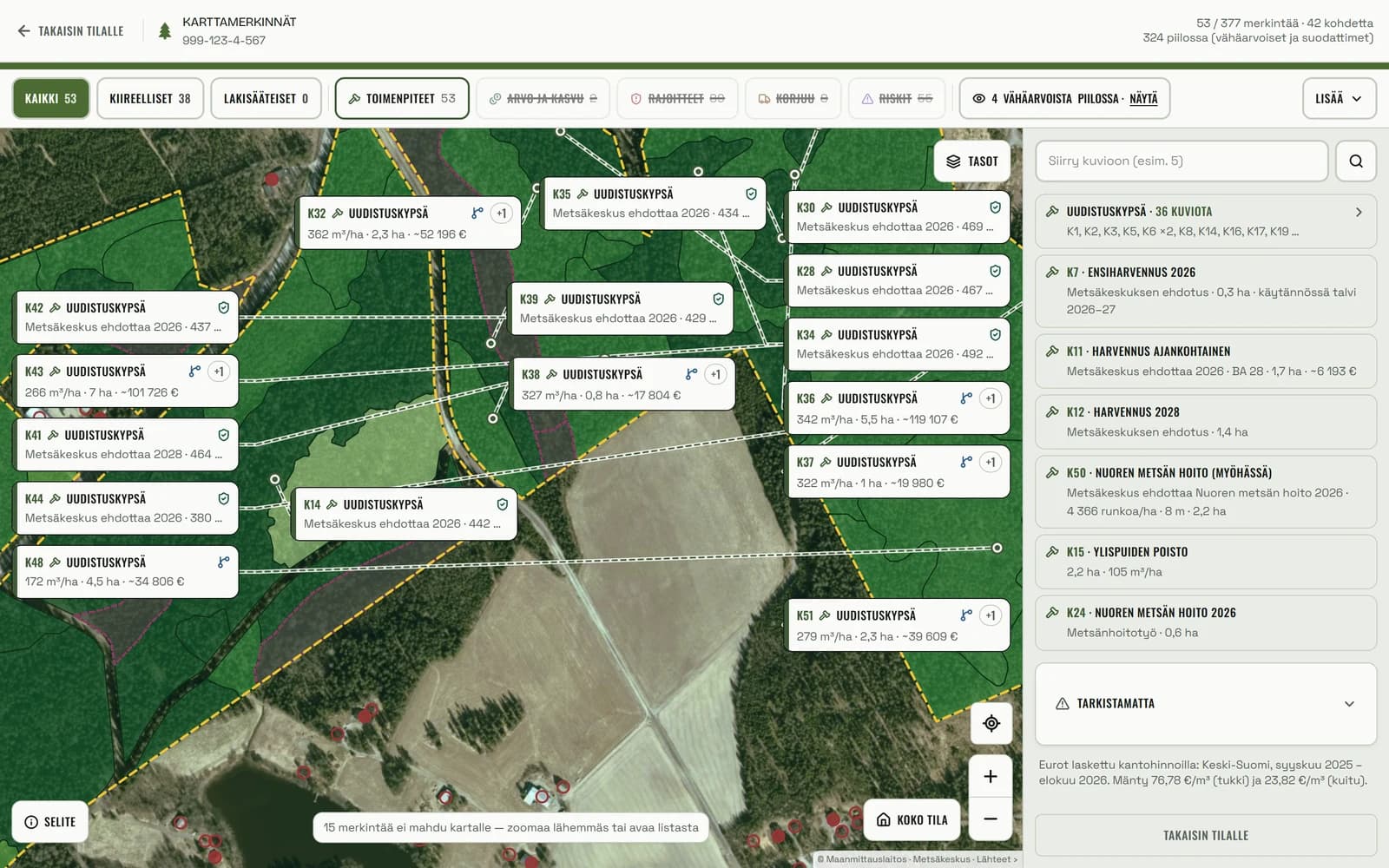Click the Koko tila home button
Viewport: 1389px width, 868px height.
[x=912, y=819]
